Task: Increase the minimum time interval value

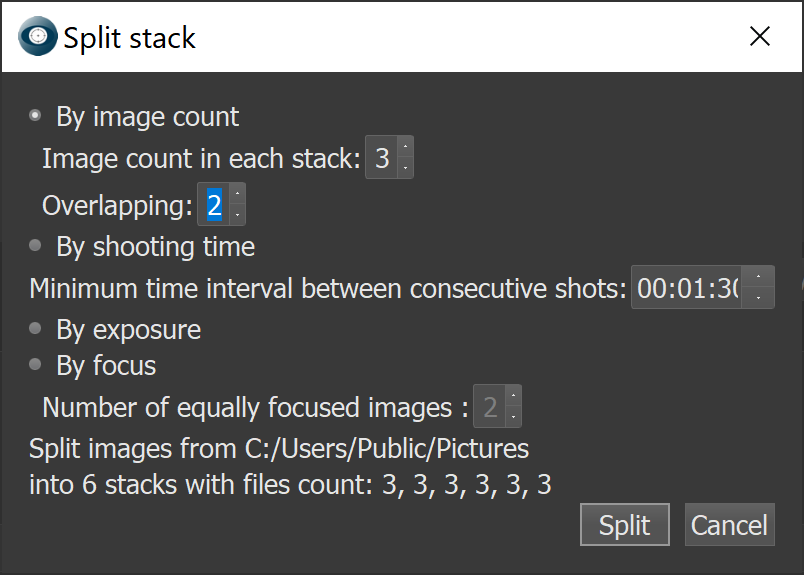Action: [x=759, y=278]
